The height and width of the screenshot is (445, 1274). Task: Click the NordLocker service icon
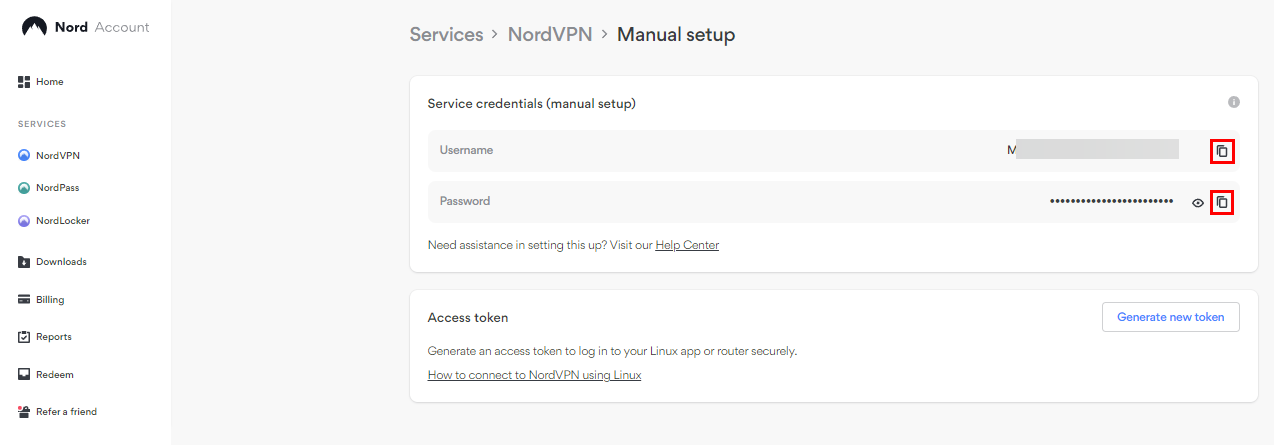click(x=24, y=221)
